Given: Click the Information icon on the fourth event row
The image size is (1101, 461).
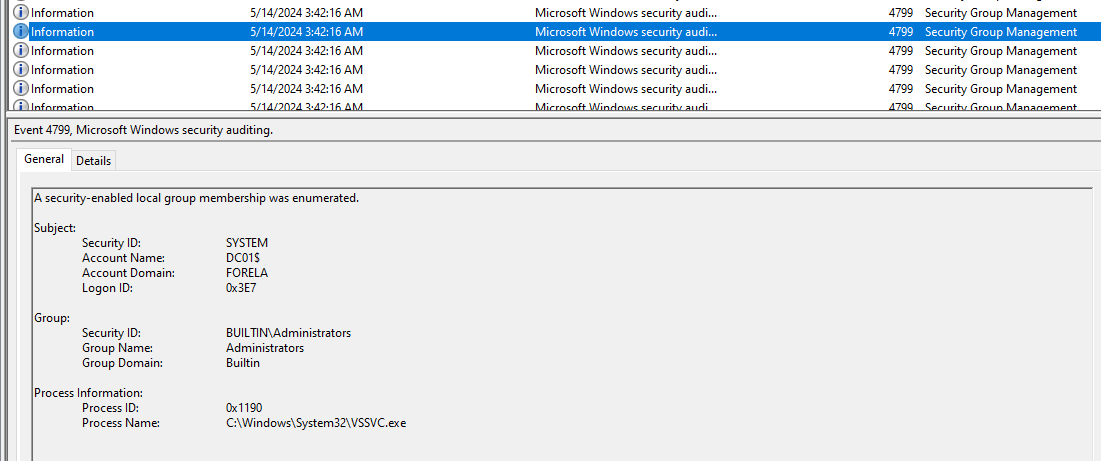Looking at the screenshot, I should tap(21, 70).
